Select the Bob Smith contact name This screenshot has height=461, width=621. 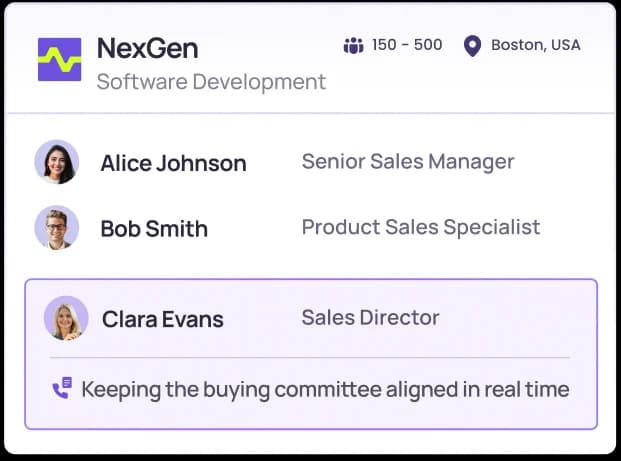[154, 228]
